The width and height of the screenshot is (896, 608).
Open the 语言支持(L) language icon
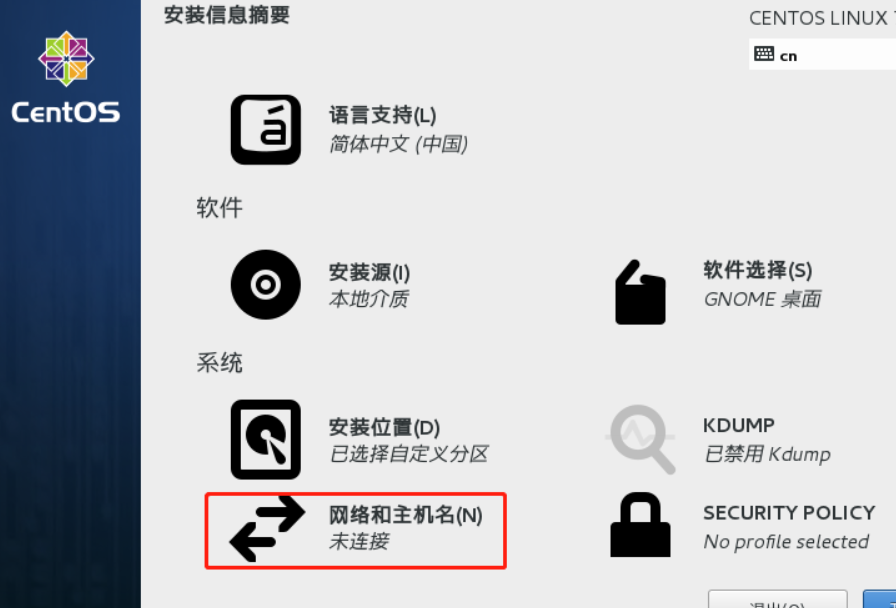click(266, 130)
